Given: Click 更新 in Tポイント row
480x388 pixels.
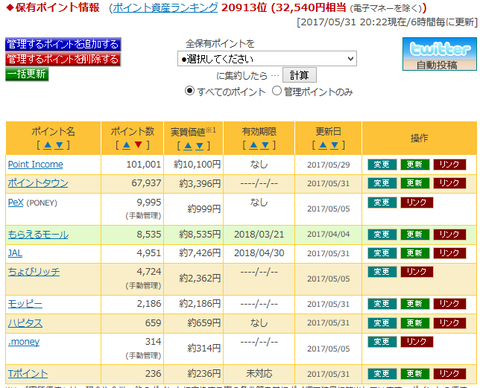Looking at the screenshot, I should [x=415, y=374].
